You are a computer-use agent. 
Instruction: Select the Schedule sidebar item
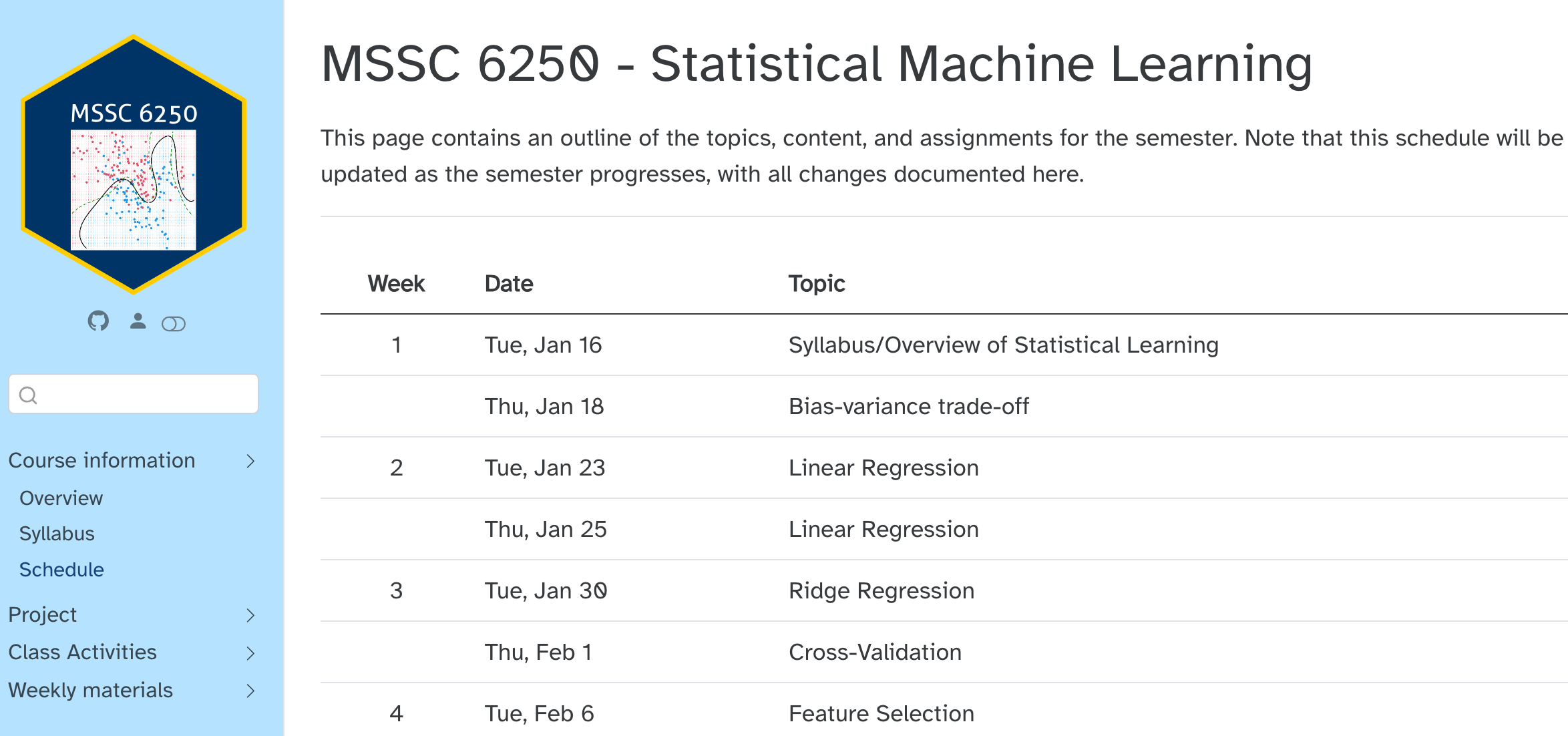61,570
